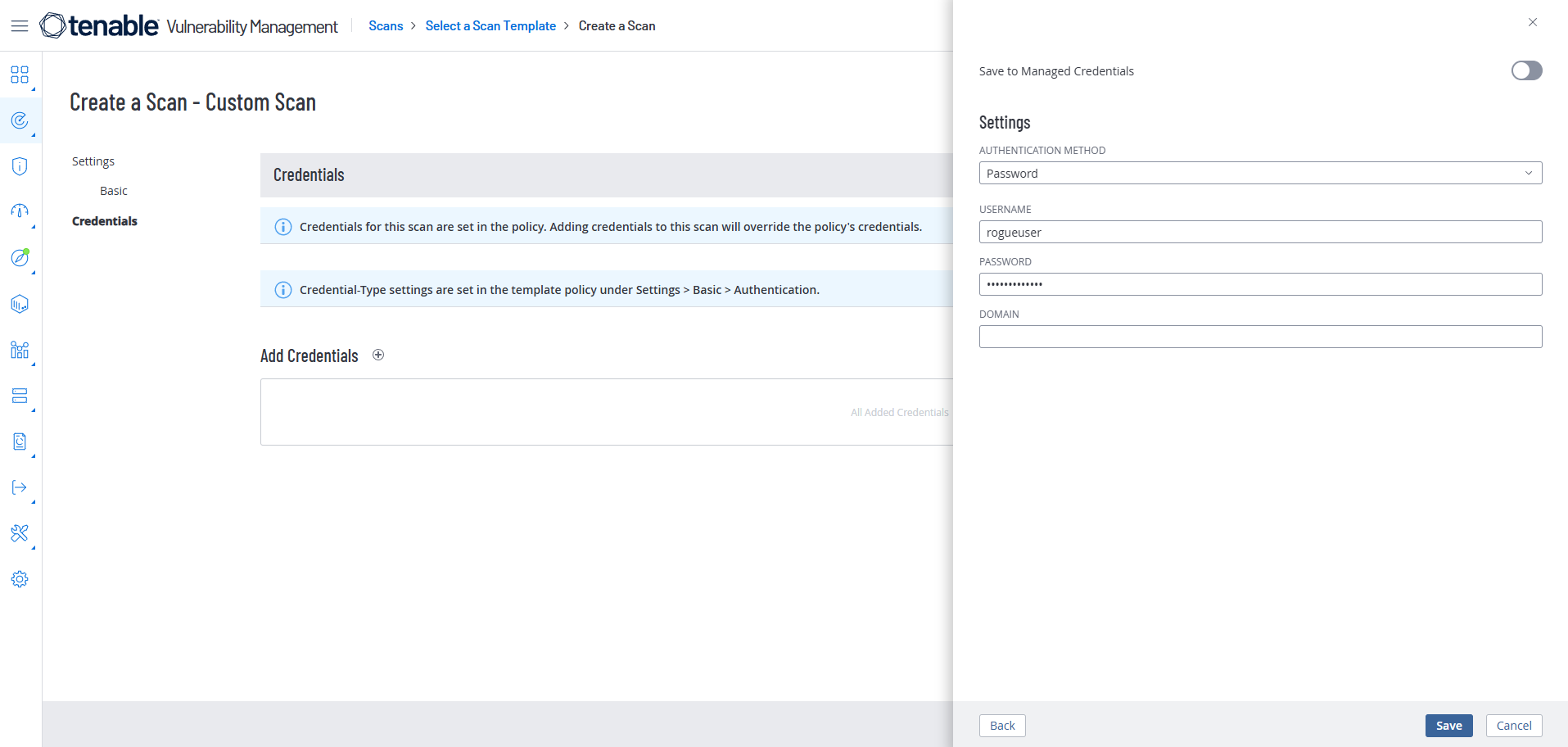Click the Back button in panel
This screenshot has width=1568, height=747.
(x=1002, y=726)
